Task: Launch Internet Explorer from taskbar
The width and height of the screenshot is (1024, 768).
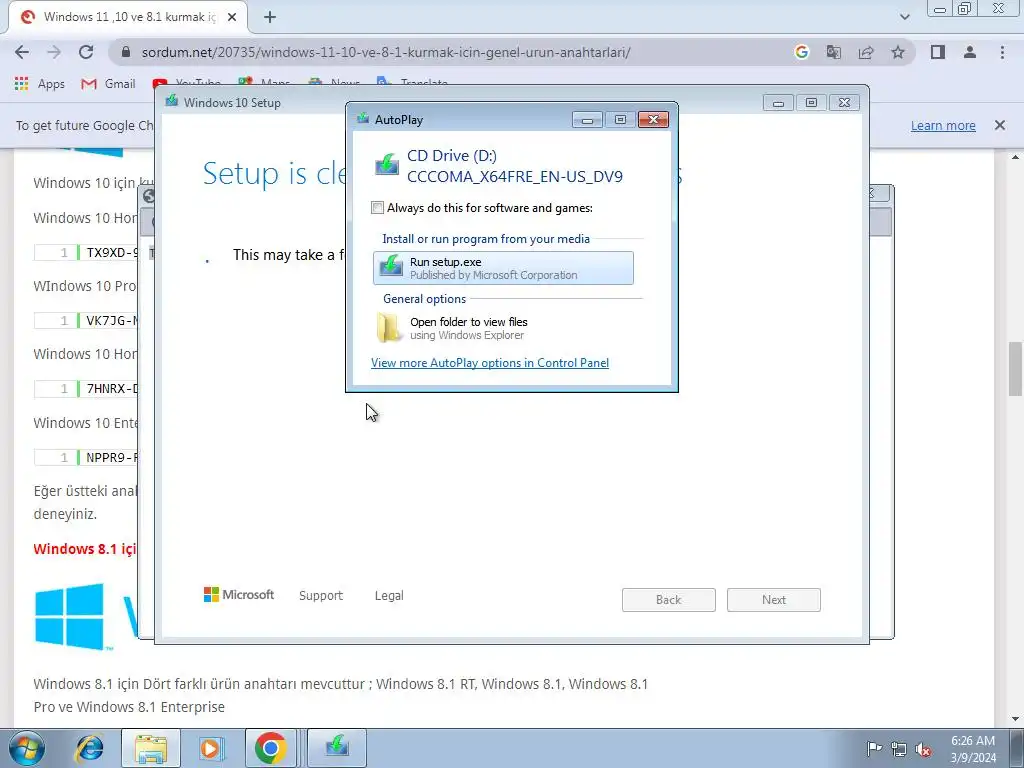Action: (x=88, y=748)
